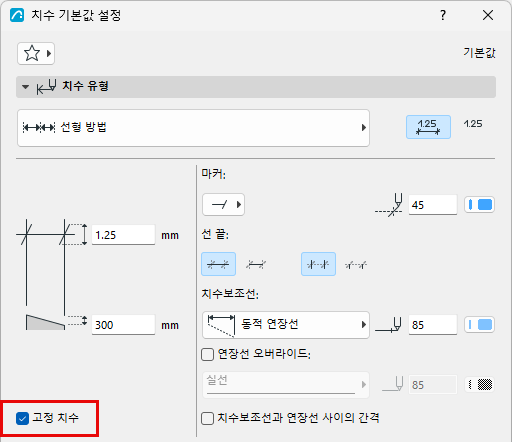Open the 동적 연장선 dropdown
The width and height of the screenshot is (512, 442).
(x=286, y=325)
